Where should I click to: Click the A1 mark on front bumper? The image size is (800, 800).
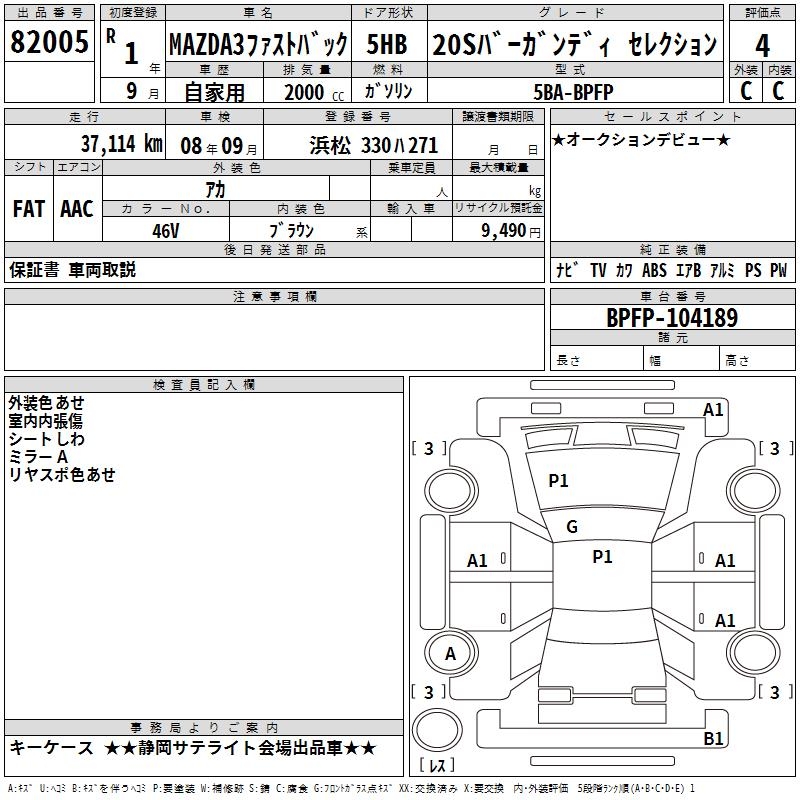[x=713, y=410]
